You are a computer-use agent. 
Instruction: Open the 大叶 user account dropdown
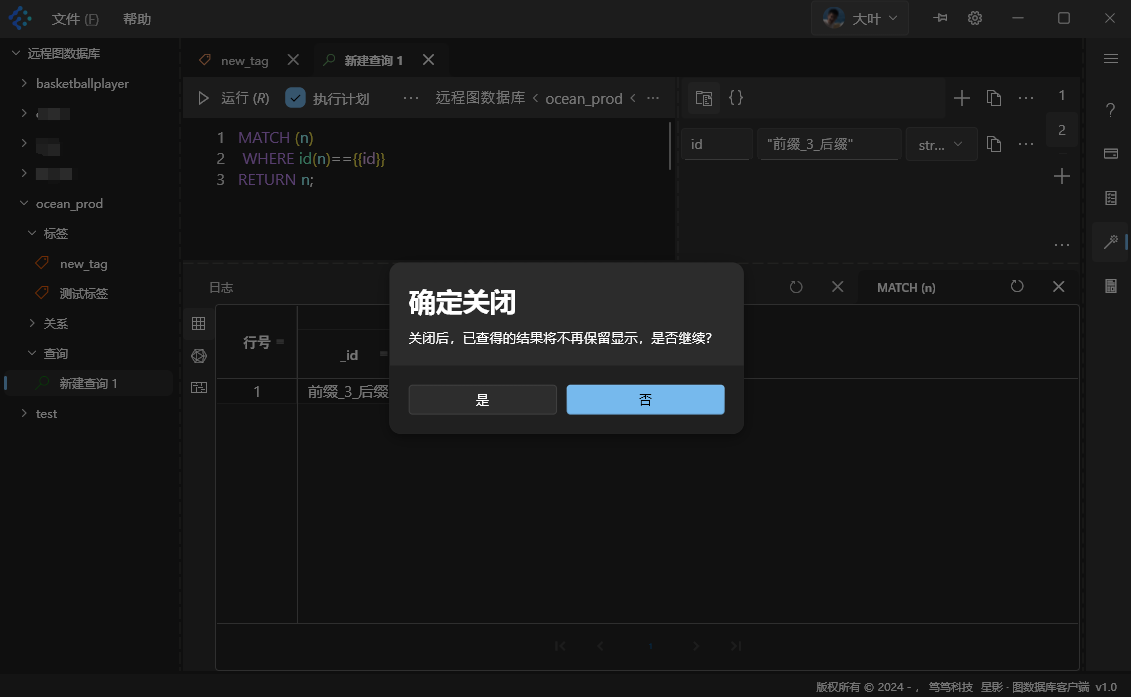pos(860,19)
